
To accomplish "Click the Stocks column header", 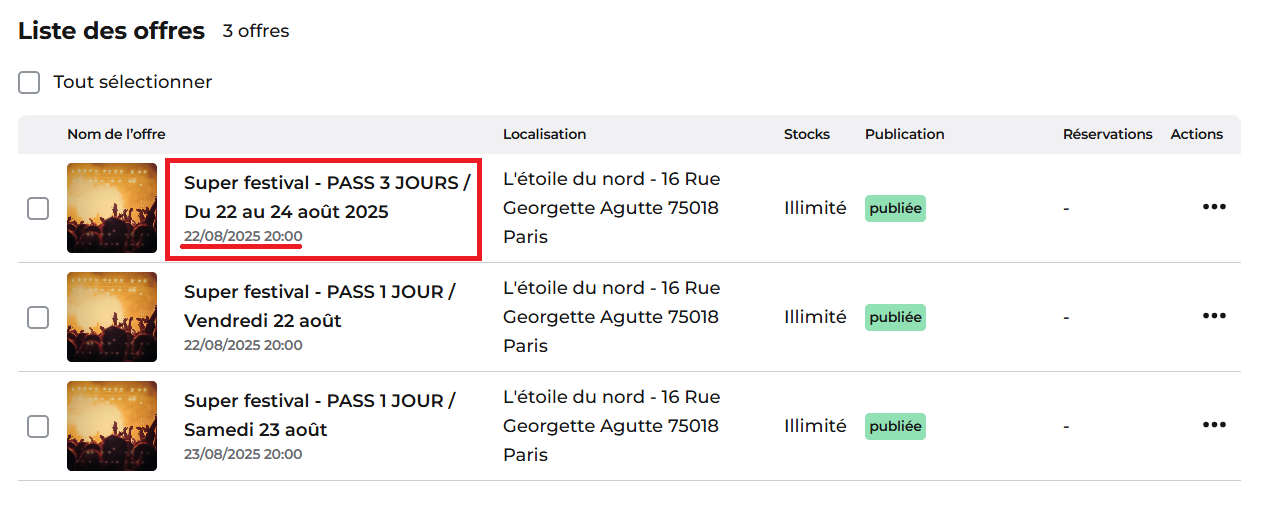I will [807, 134].
